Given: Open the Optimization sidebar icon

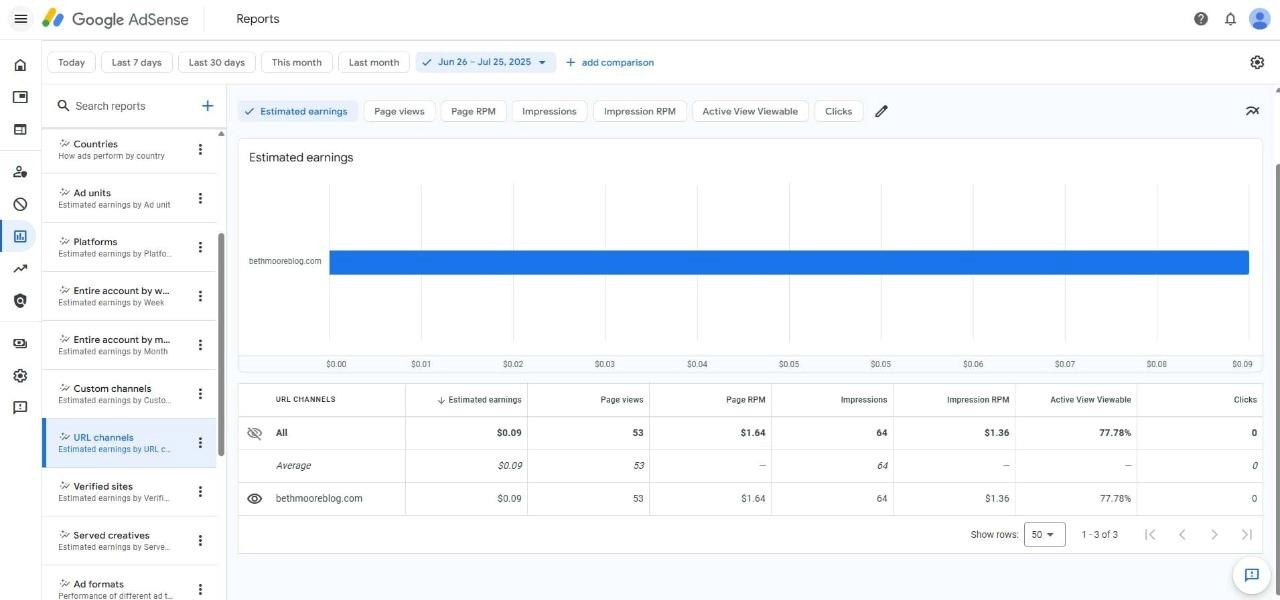Looking at the screenshot, I should [20, 268].
